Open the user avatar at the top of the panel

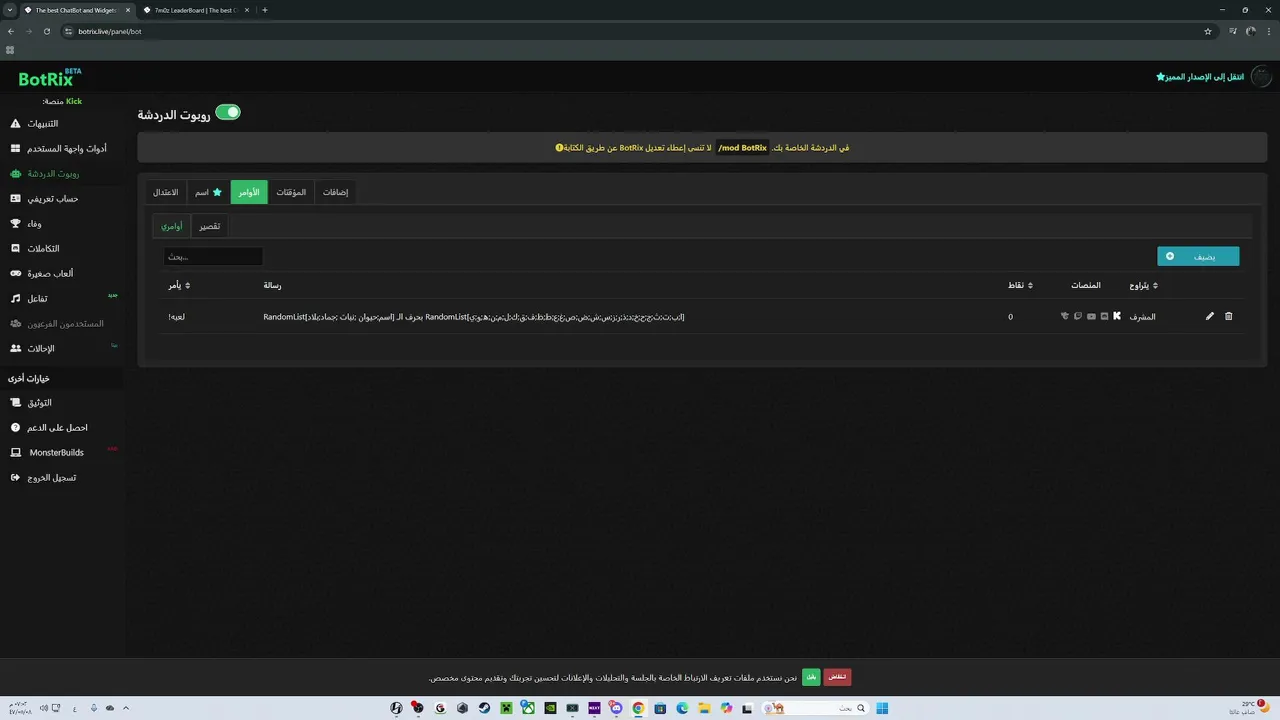point(1262,77)
